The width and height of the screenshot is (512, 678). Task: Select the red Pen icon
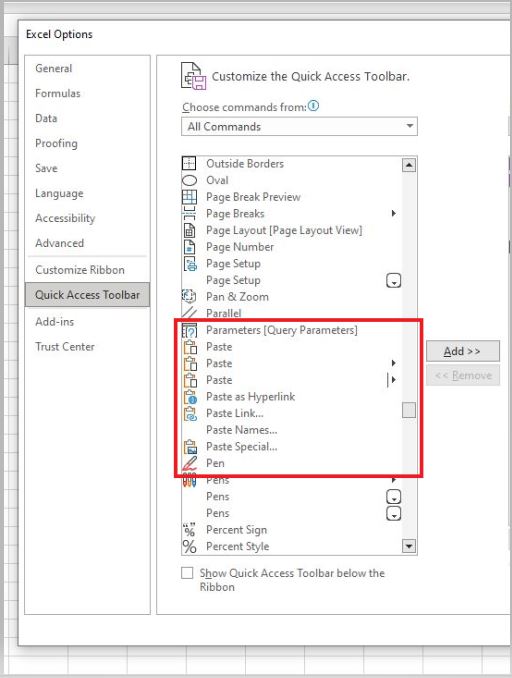point(190,463)
